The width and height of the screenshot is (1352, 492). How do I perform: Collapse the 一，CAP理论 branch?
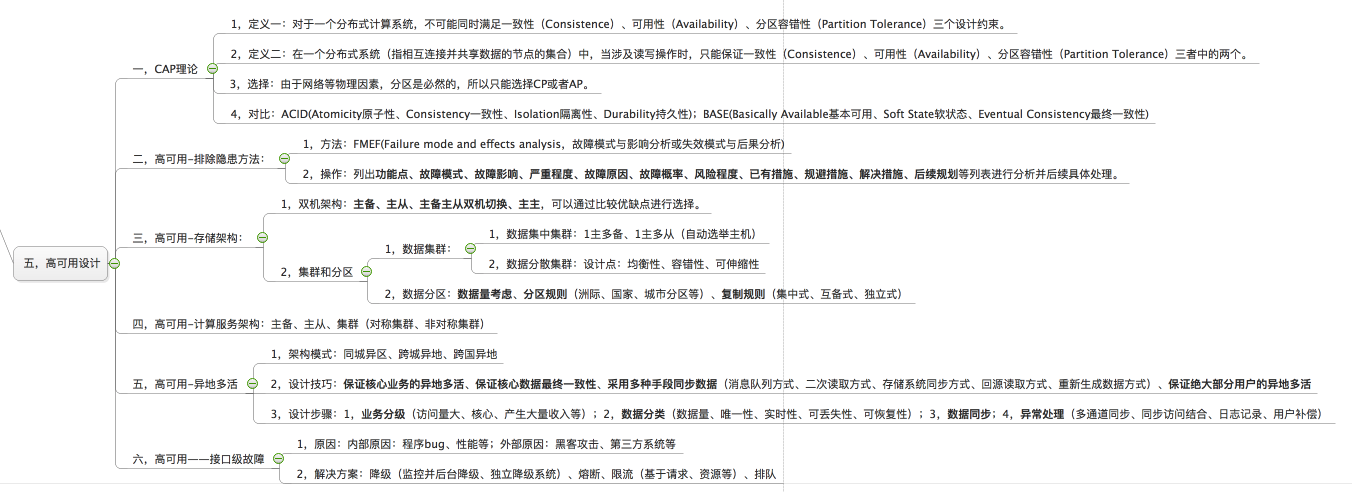[x=211, y=69]
